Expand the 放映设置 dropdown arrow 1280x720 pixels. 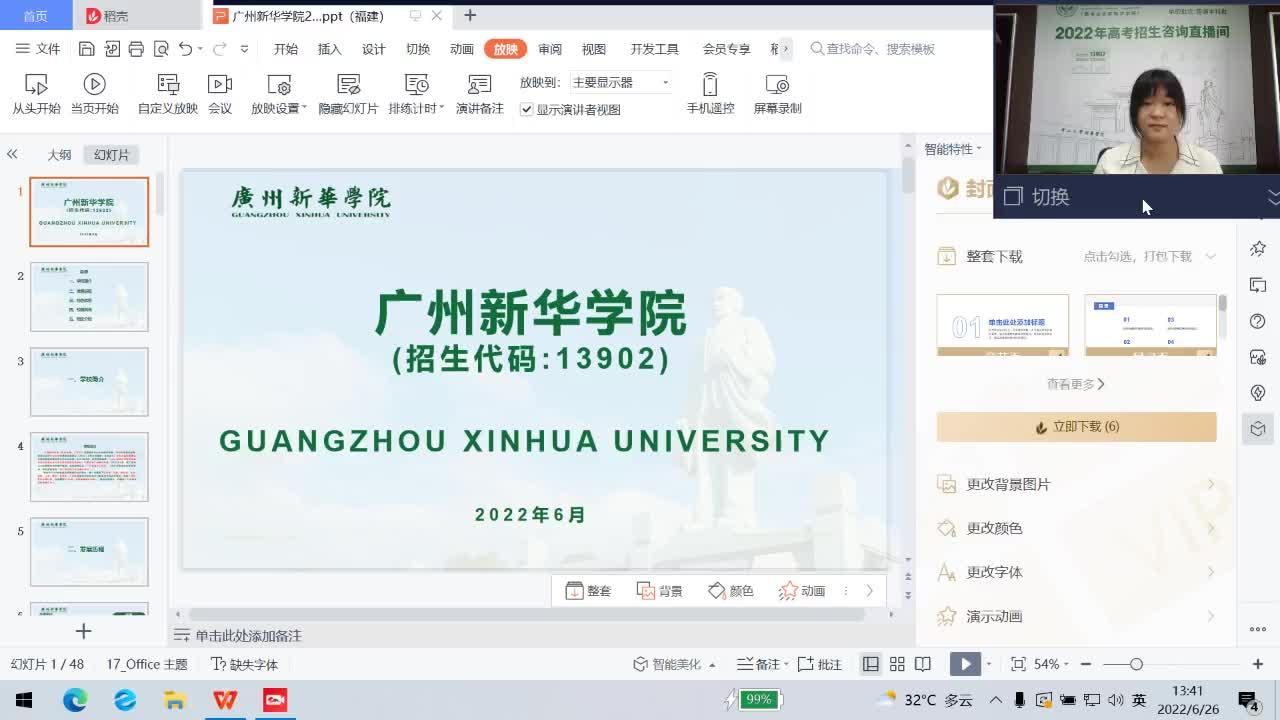304,108
